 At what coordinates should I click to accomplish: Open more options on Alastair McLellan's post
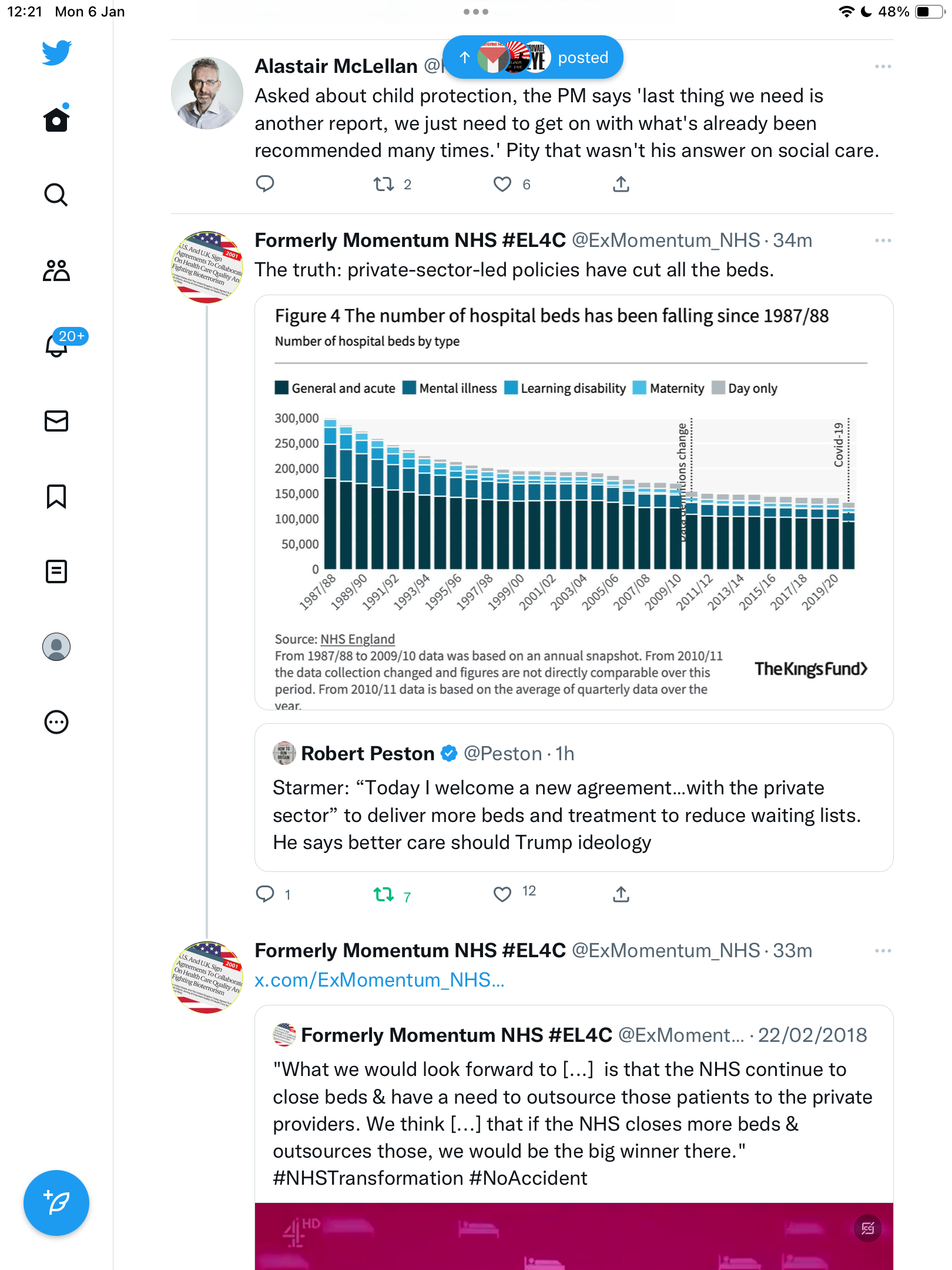pyautogui.click(x=883, y=66)
